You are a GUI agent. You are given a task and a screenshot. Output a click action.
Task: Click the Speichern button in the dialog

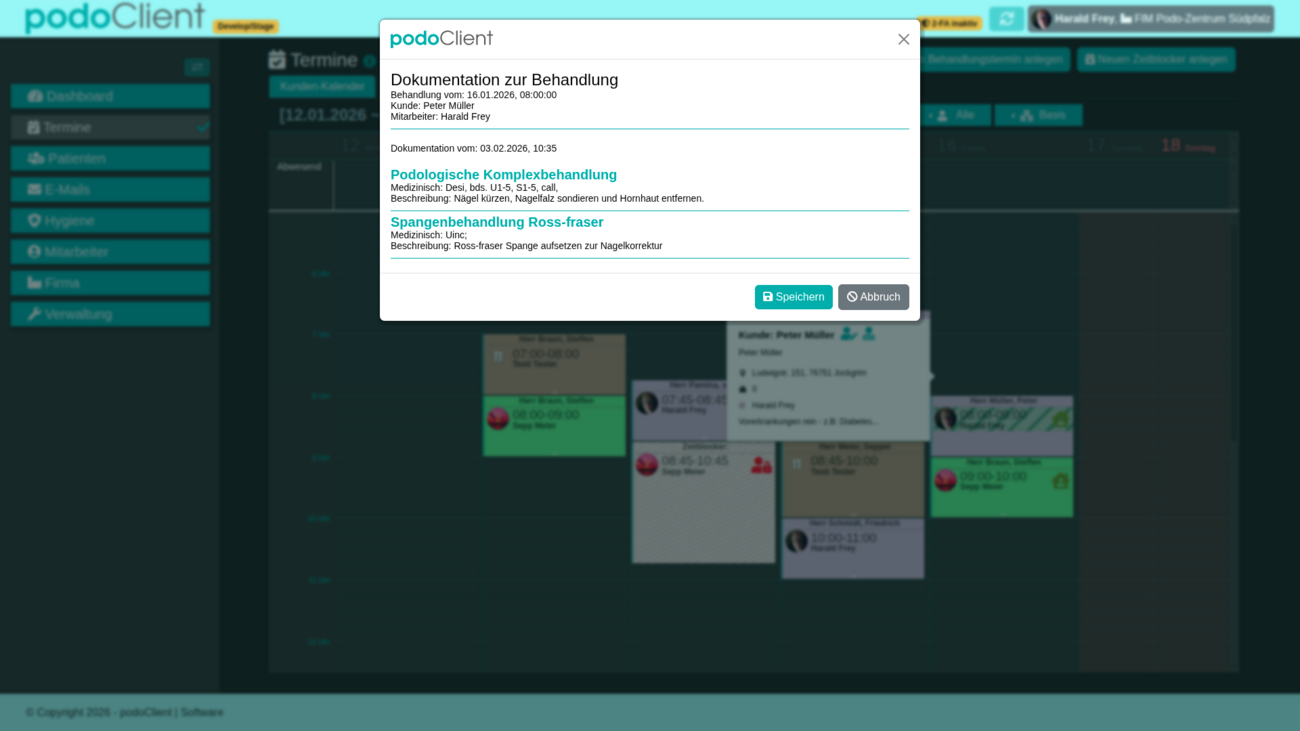tap(793, 297)
